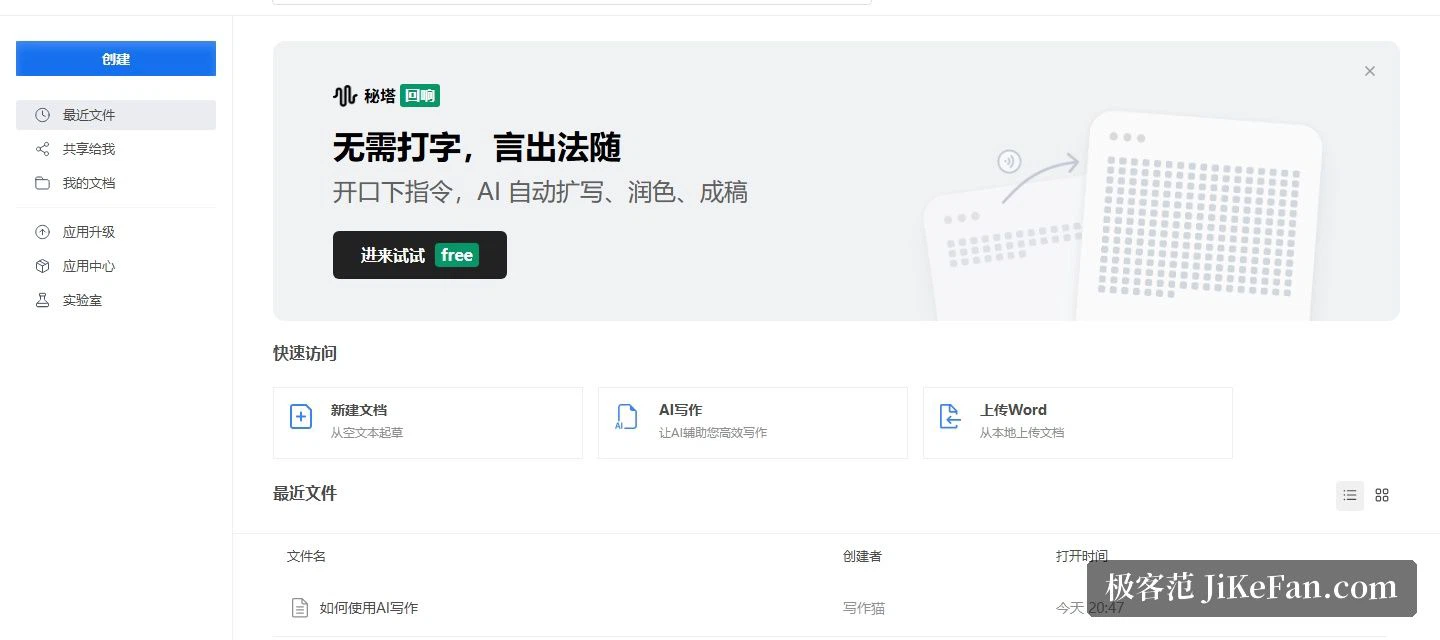Image resolution: width=1440 pixels, height=640 pixels.
Task: Click the 进来试试 free button
Action: tap(420, 255)
